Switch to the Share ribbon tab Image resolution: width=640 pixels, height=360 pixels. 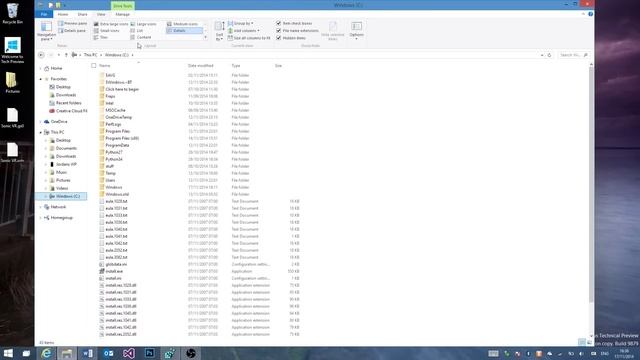pos(82,14)
